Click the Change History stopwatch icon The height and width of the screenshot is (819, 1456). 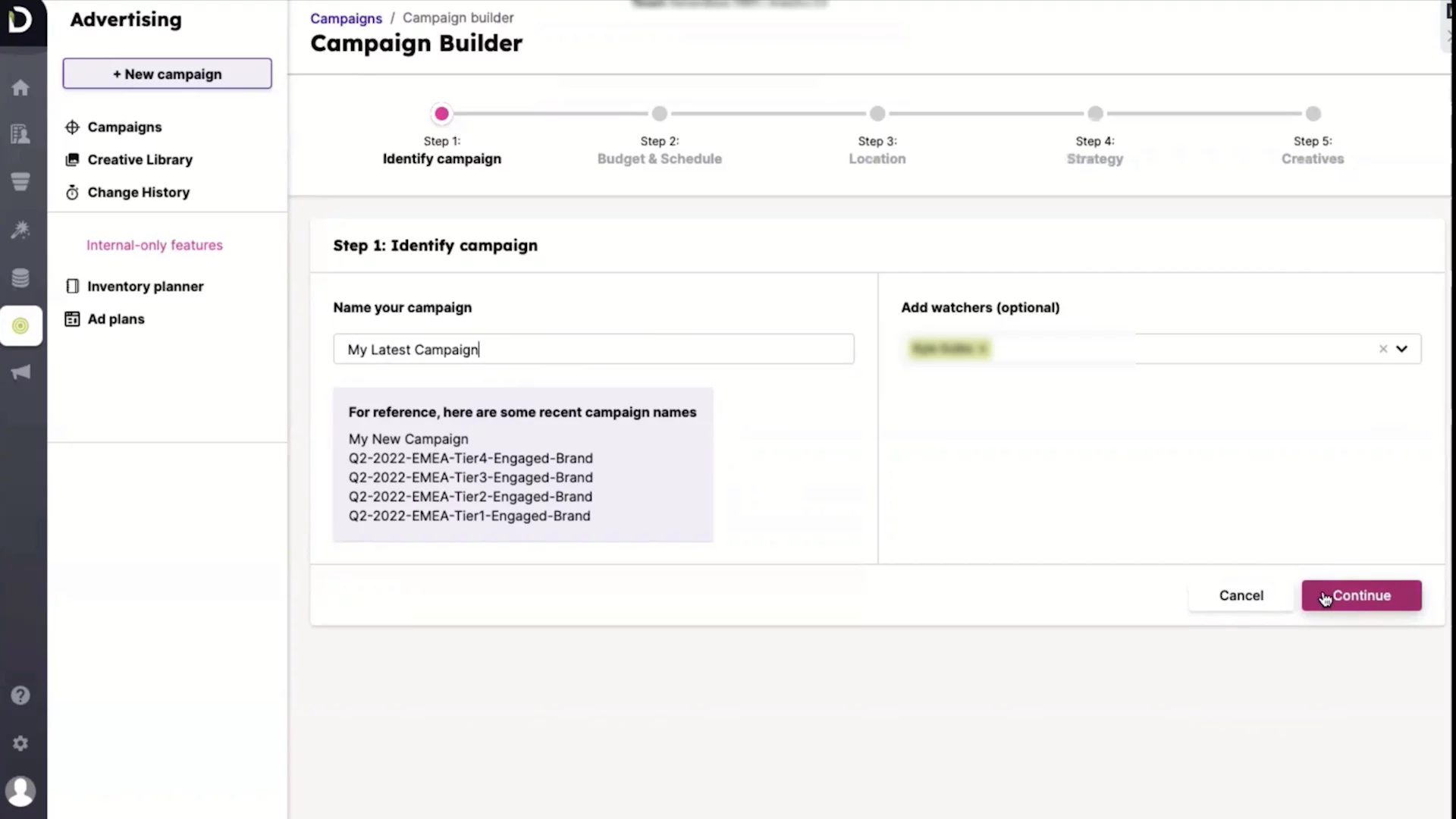(x=72, y=193)
